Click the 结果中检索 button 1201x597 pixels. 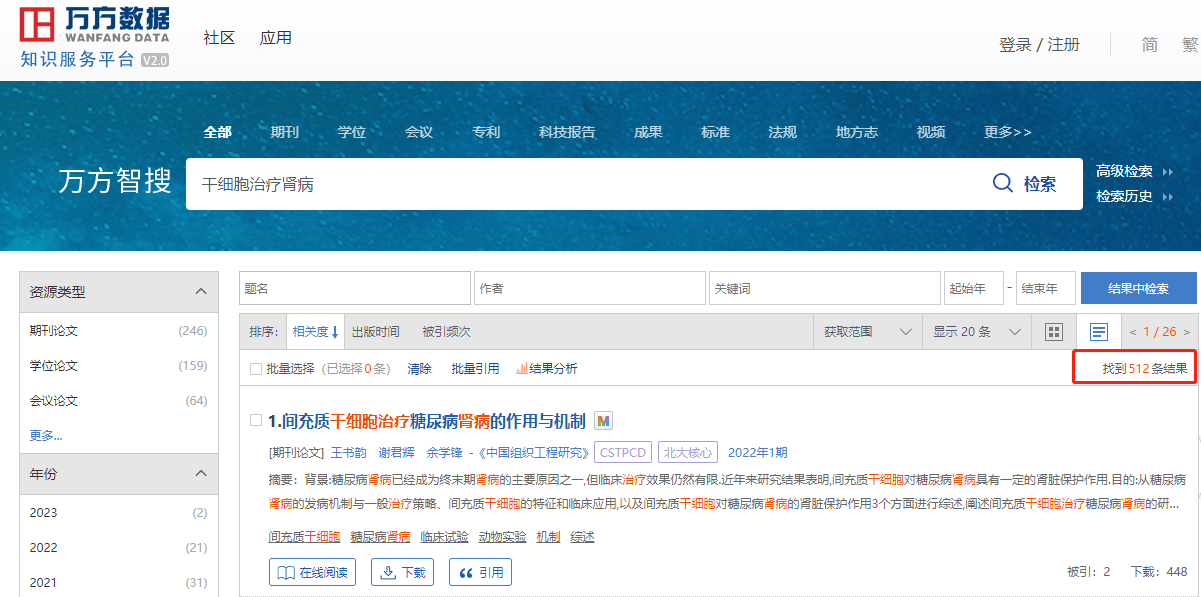pos(1138,289)
